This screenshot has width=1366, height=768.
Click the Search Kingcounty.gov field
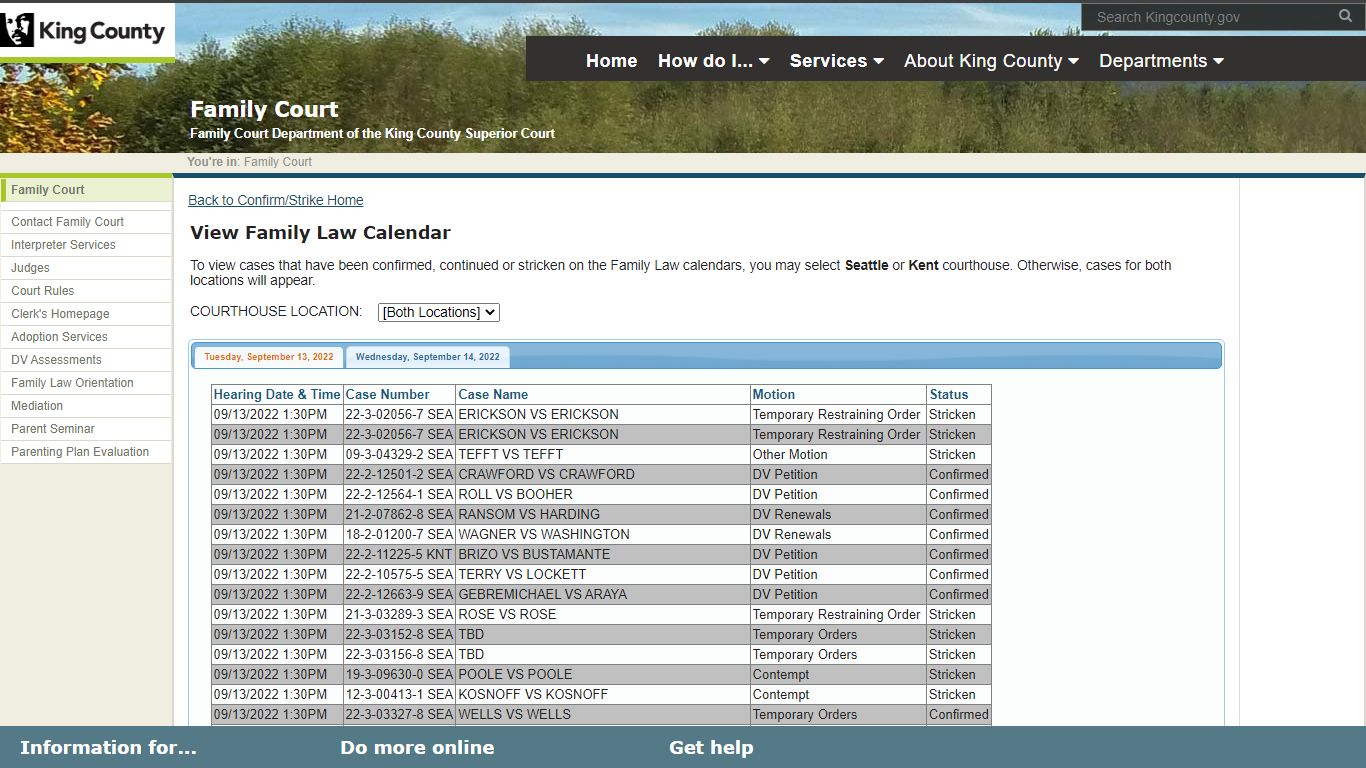1212,17
